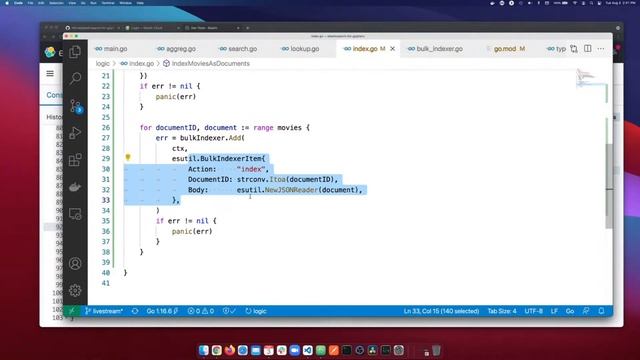Open Calendar from the Dock
Viewport: 640px width, 360px height.
(x=269, y=350)
